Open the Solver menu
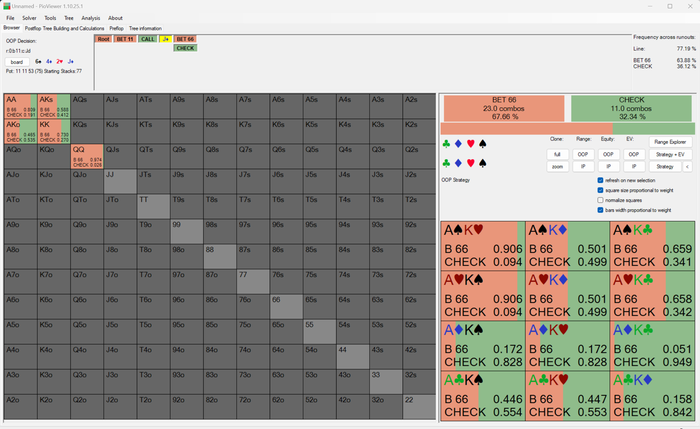 tap(29, 18)
